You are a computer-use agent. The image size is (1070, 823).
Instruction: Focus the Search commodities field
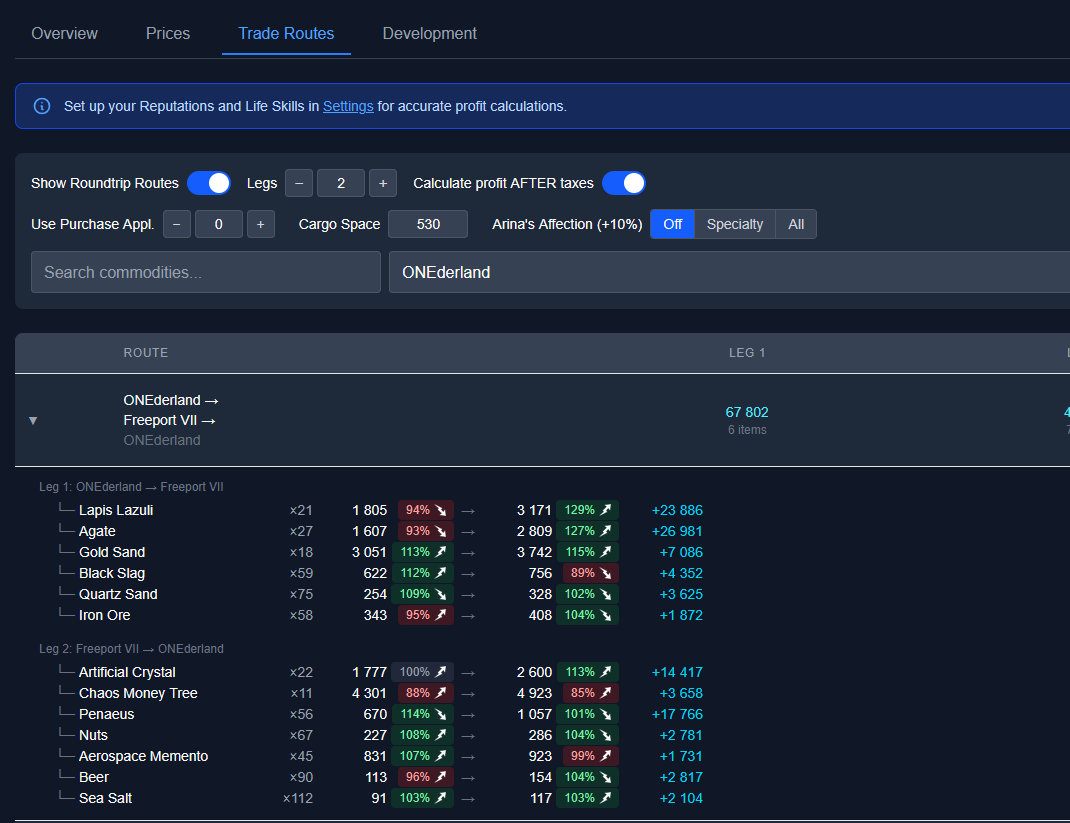click(205, 272)
